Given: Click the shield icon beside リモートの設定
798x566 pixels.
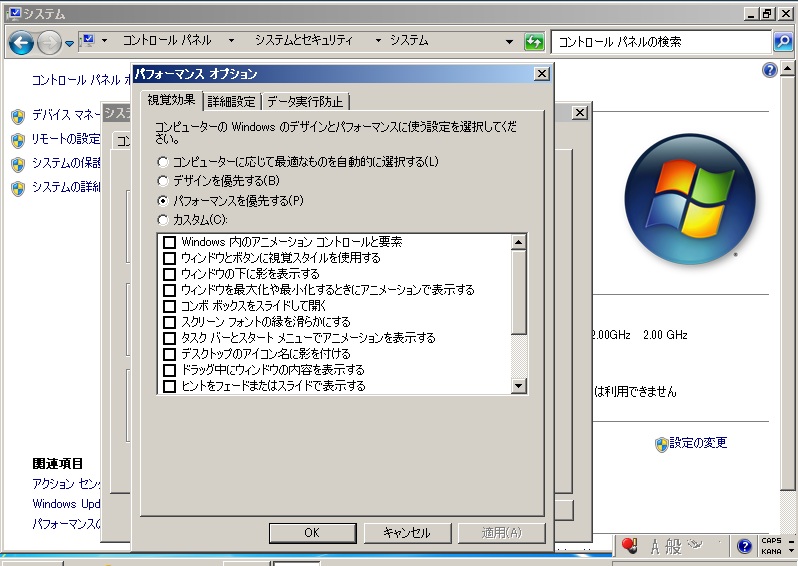Looking at the screenshot, I should [x=17, y=139].
